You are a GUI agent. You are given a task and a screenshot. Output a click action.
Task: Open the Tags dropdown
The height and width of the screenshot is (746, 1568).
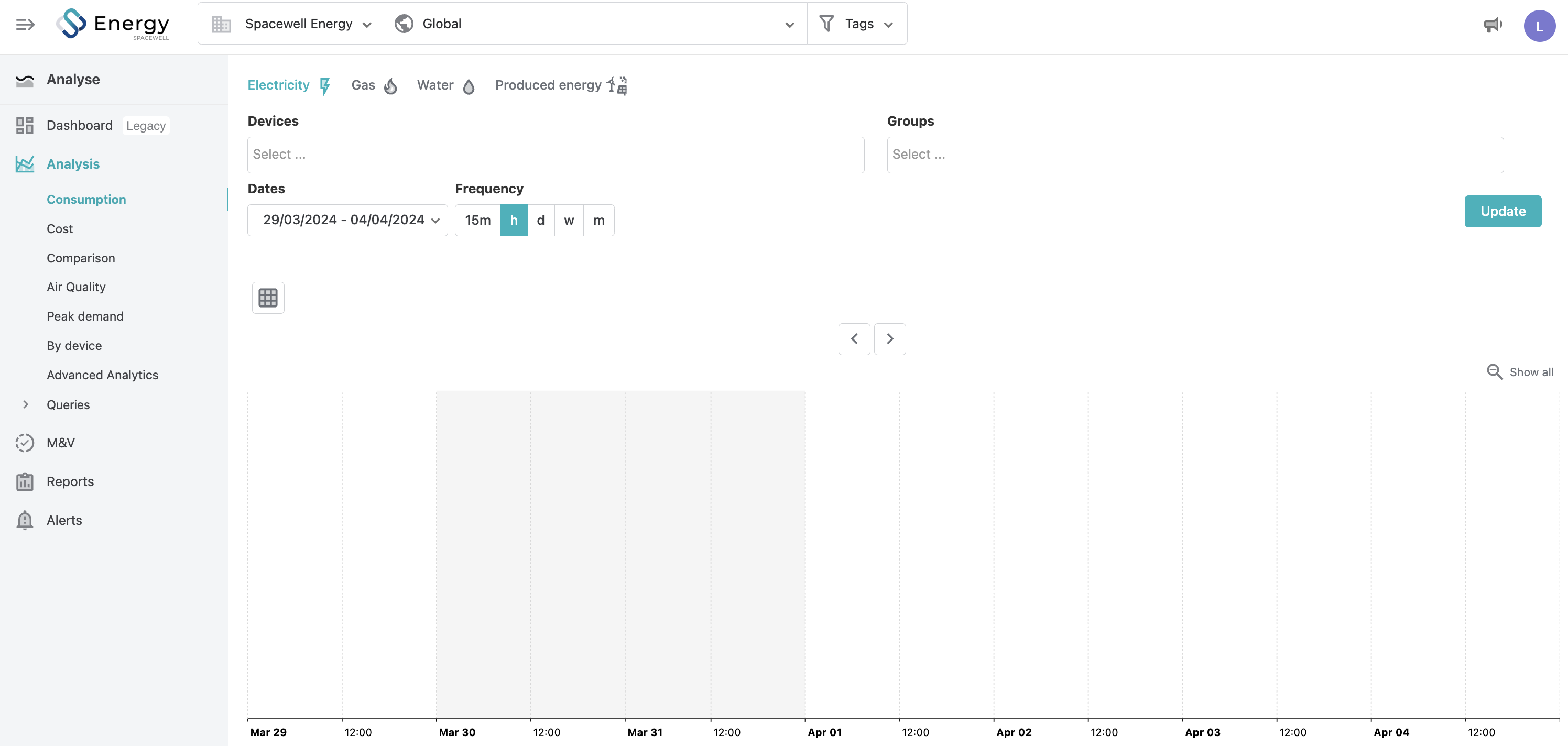(857, 24)
